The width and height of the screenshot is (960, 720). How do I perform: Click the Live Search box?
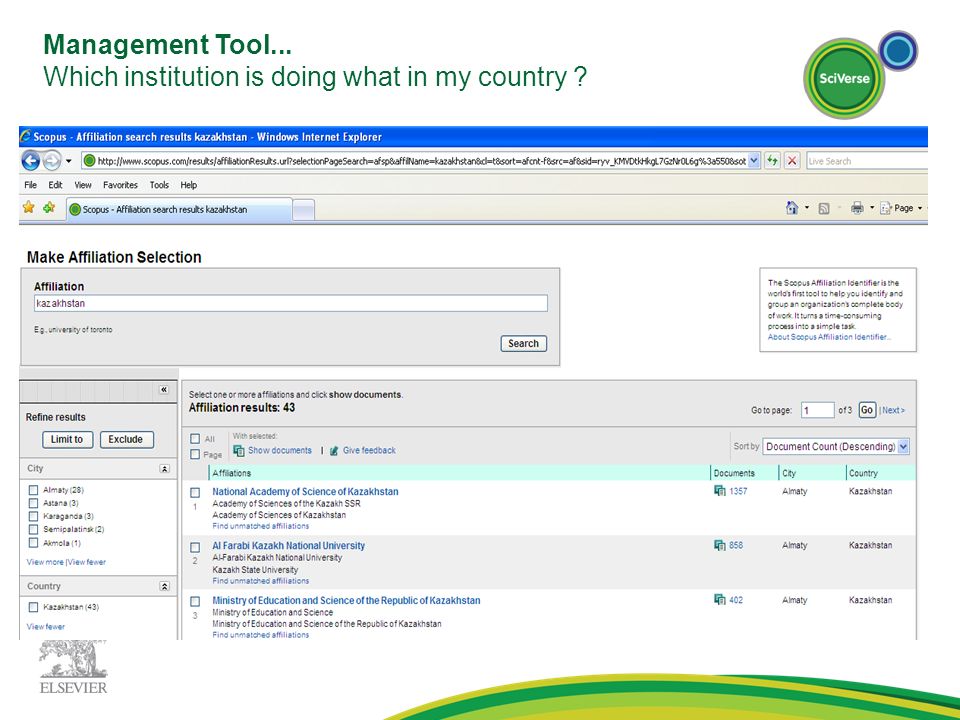(x=867, y=161)
